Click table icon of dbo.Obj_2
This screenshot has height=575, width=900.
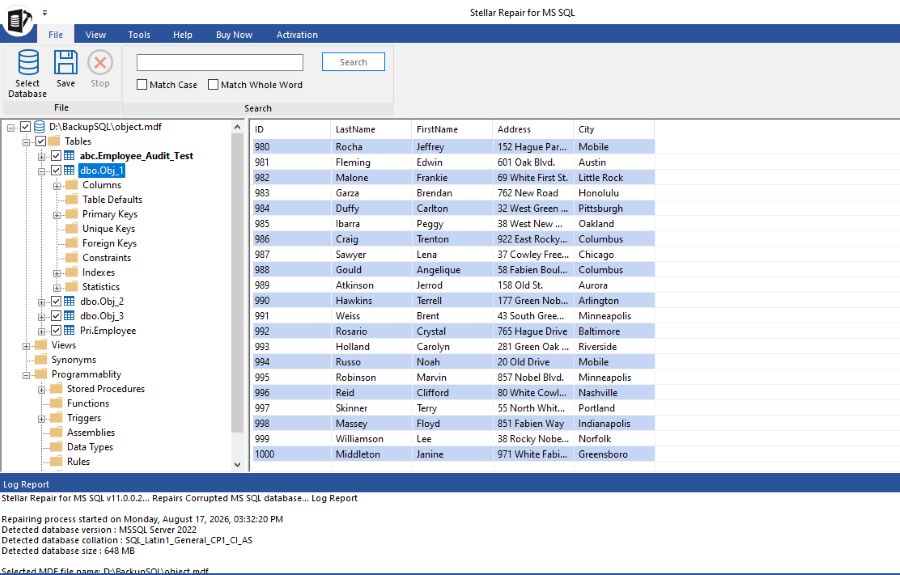tap(69, 301)
